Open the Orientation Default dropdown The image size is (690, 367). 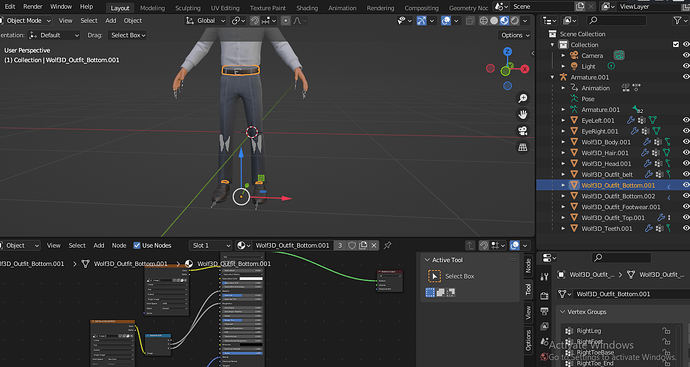pos(54,35)
